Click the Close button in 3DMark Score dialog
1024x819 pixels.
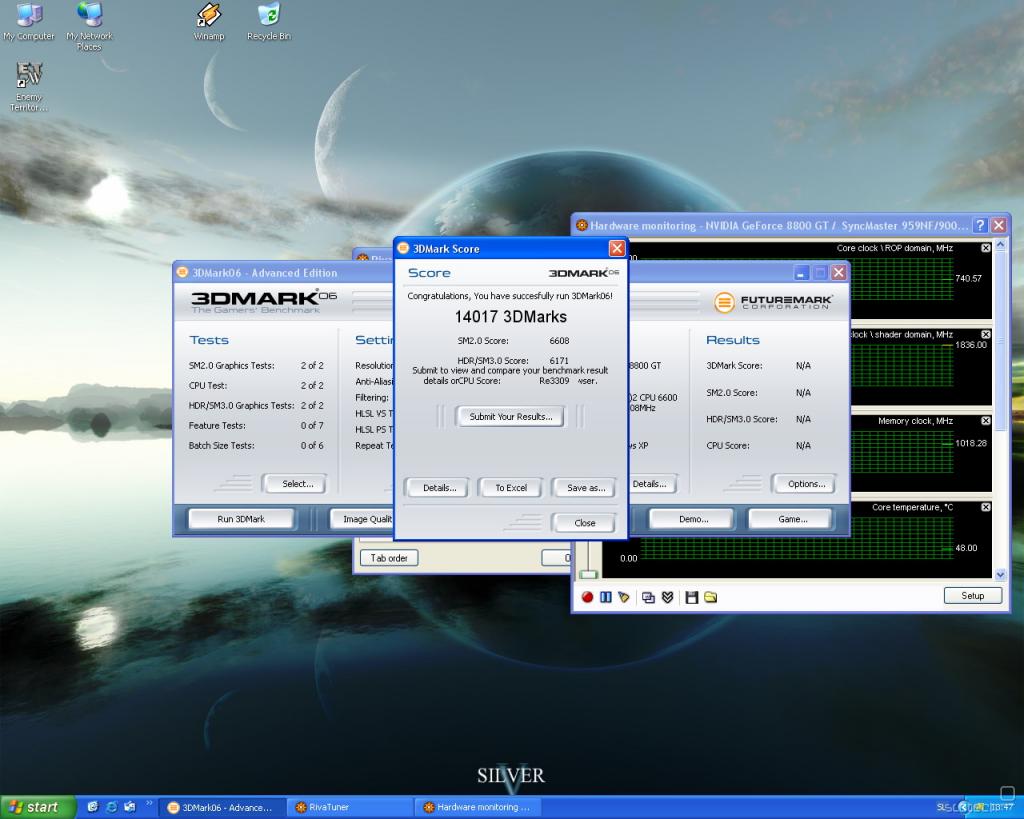584,523
